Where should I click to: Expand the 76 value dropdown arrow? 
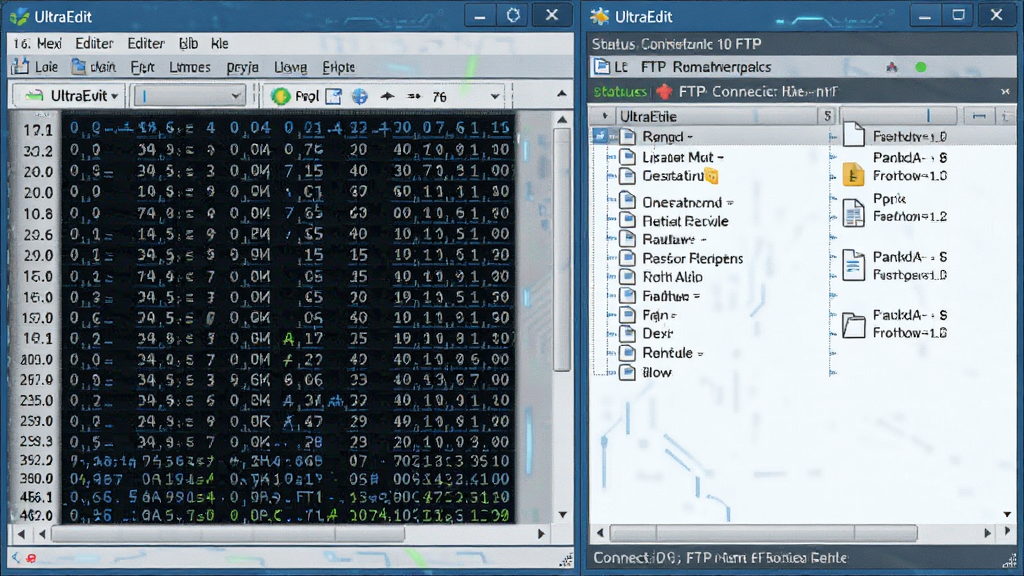495,97
